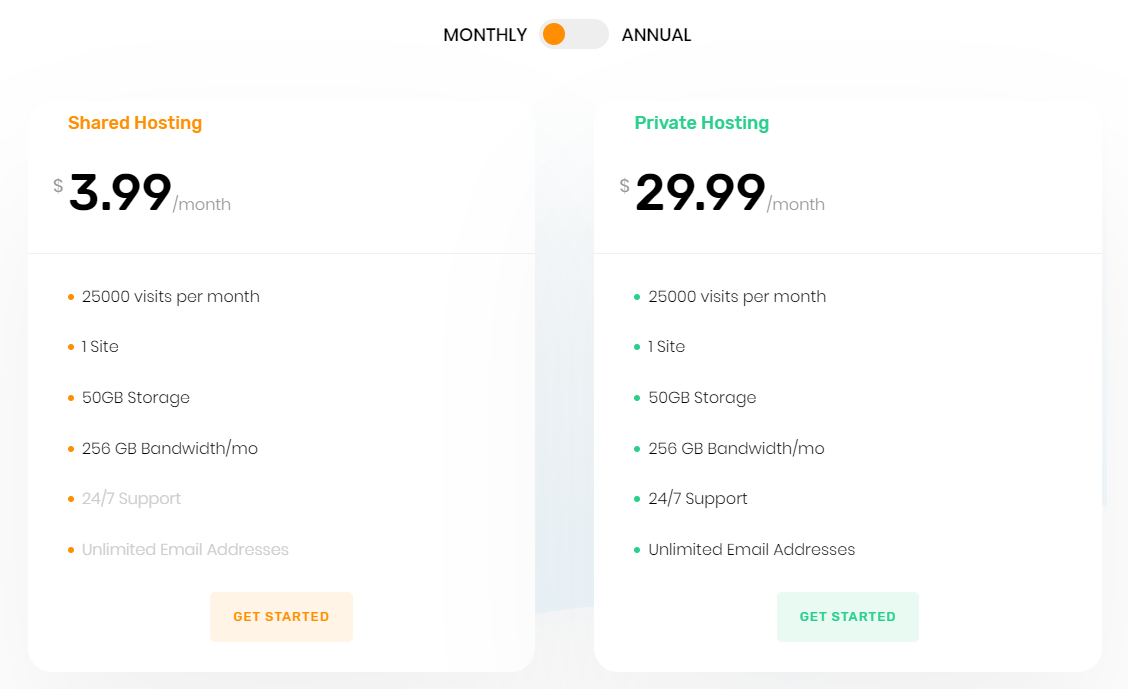The height and width of the screenshot is (689, 1128).
Task: Click the green Get Started button
Action: [847, 616]
